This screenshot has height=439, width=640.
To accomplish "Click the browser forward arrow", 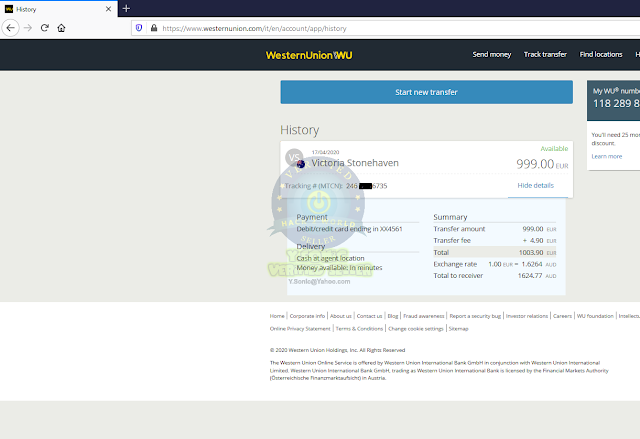I will [28, 28].
